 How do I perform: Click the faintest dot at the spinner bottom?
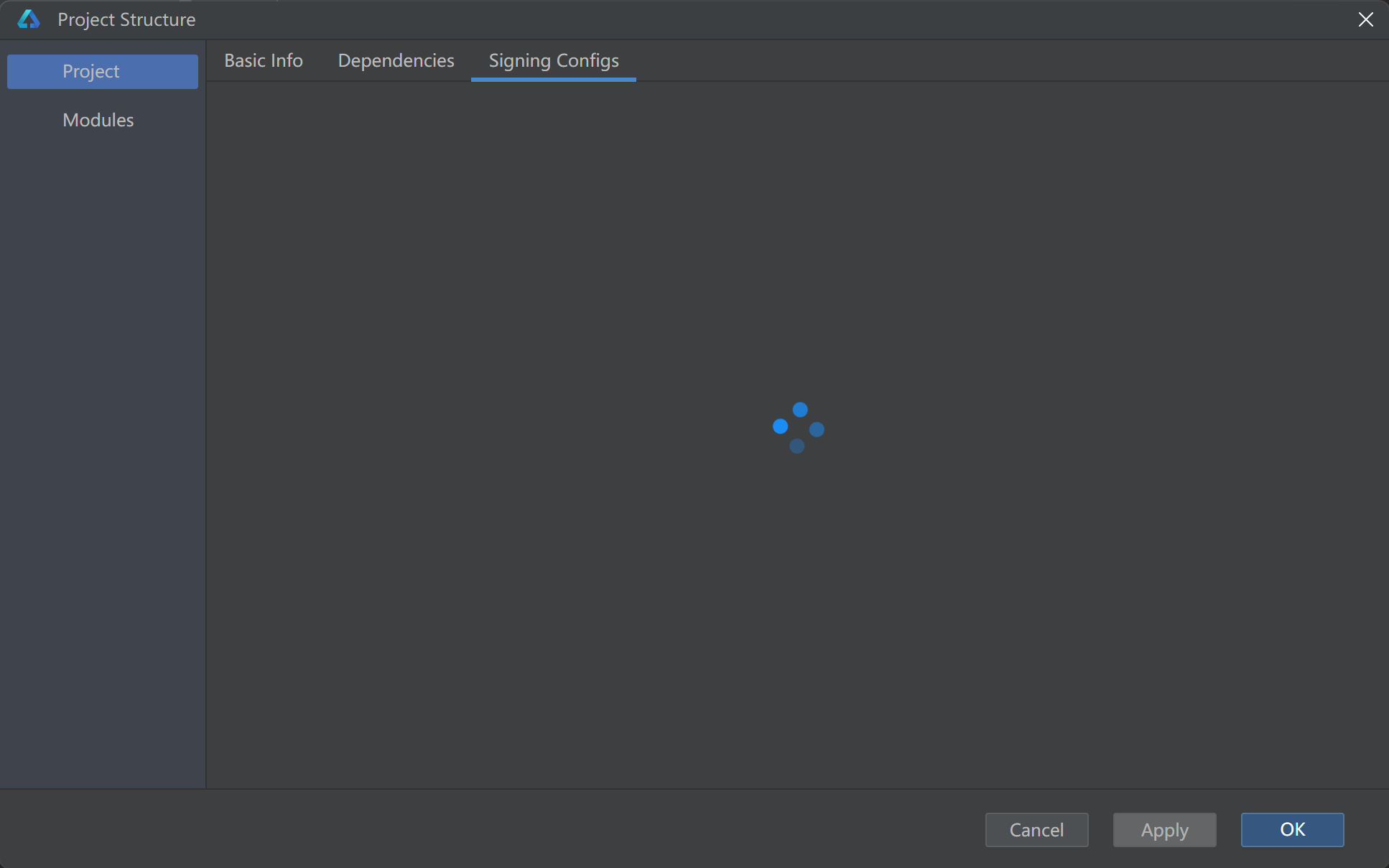click(x=796, y=447)
